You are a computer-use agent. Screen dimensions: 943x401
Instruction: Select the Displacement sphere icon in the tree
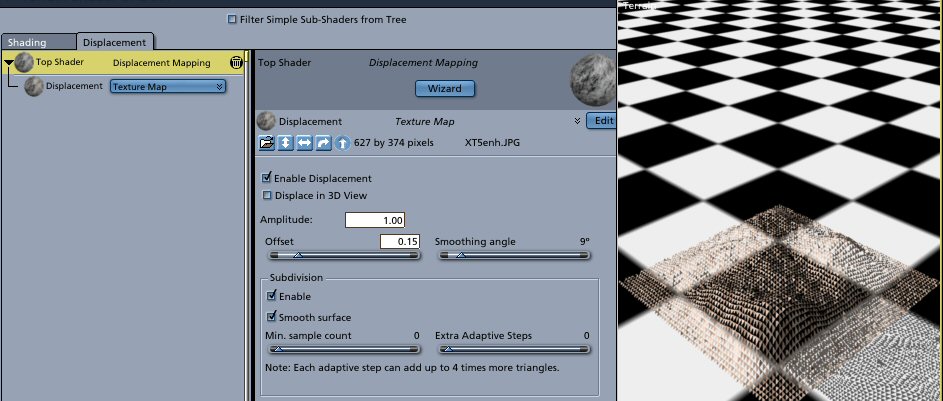coord(34,87)
